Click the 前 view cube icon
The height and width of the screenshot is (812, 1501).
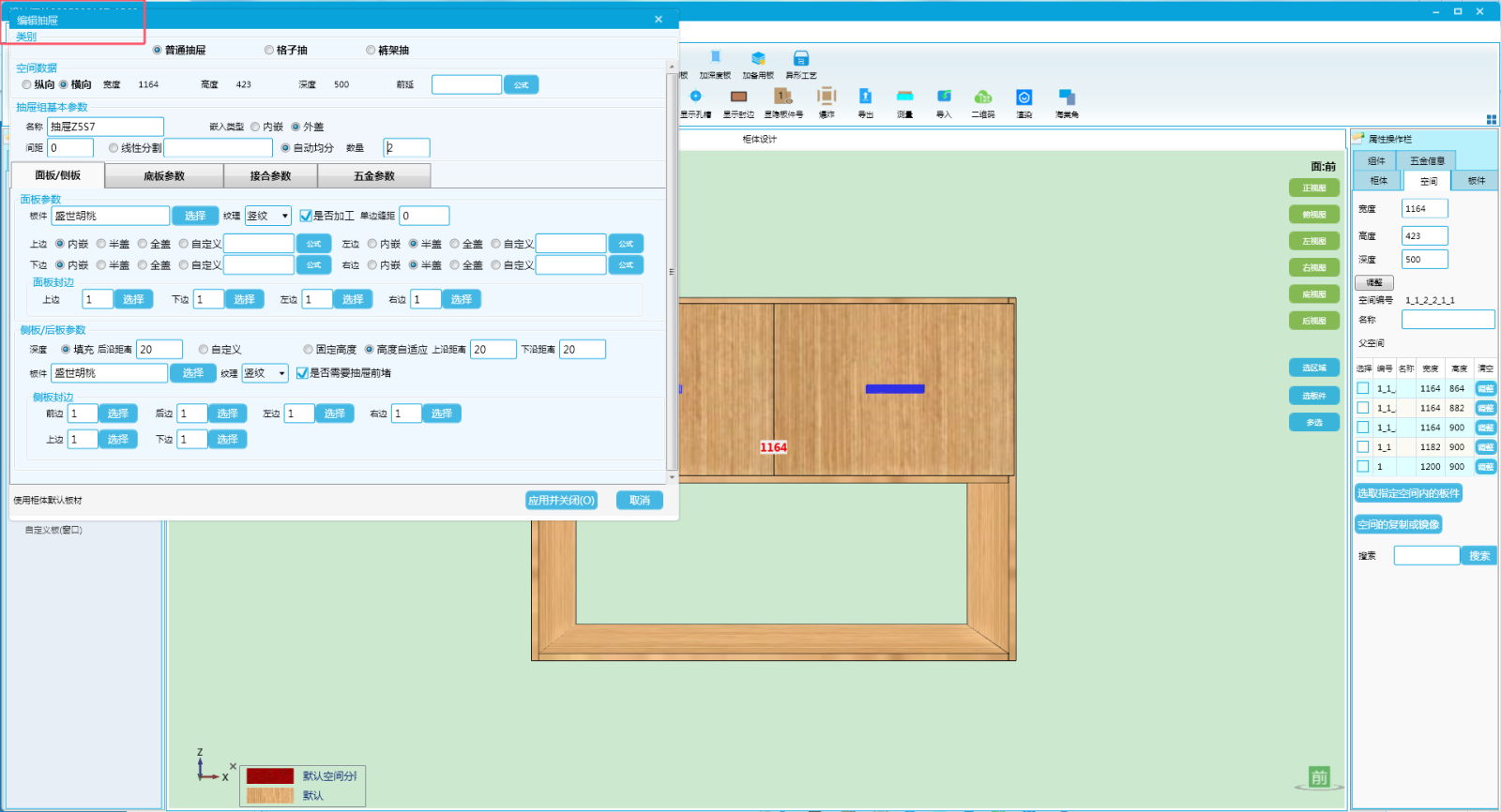click(1319, 777)
